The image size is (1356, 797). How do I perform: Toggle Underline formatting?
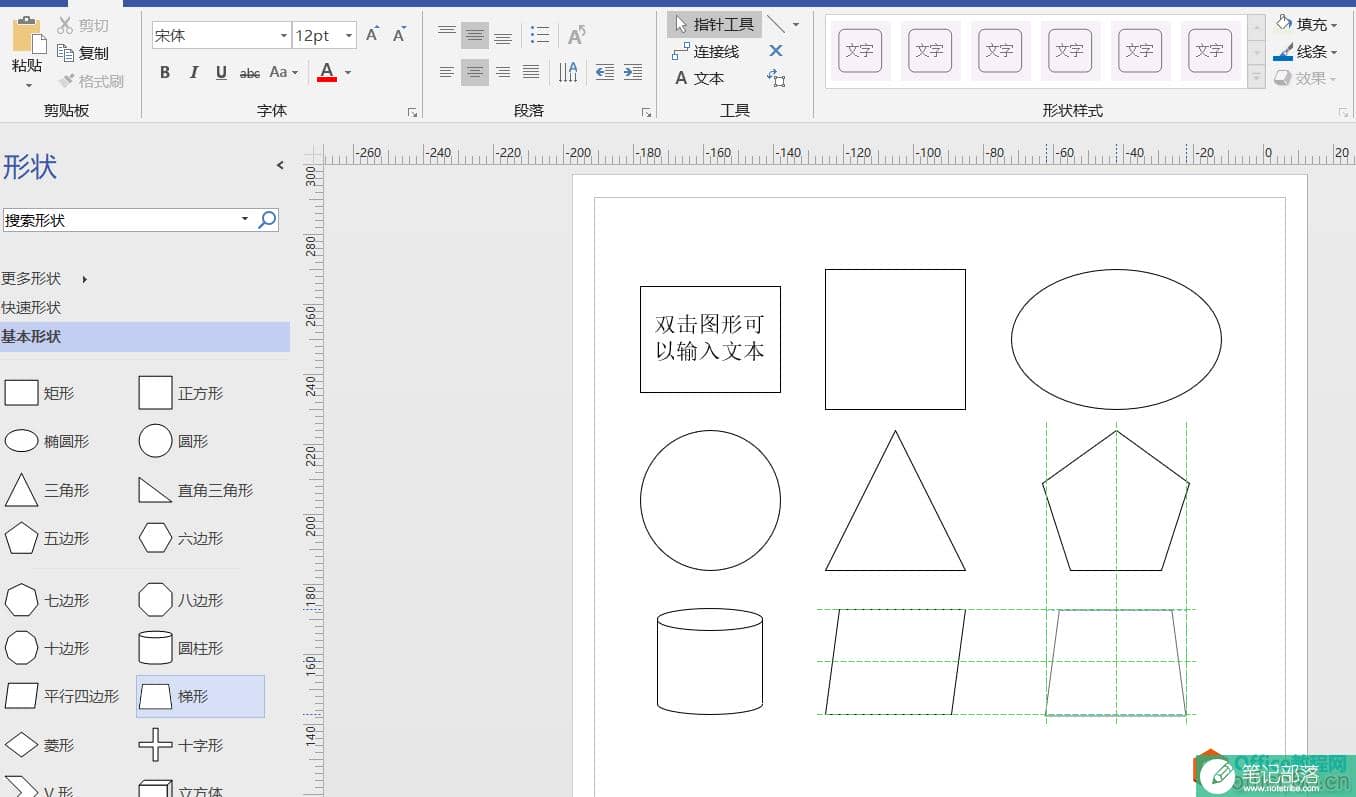(x=221, y=72)
